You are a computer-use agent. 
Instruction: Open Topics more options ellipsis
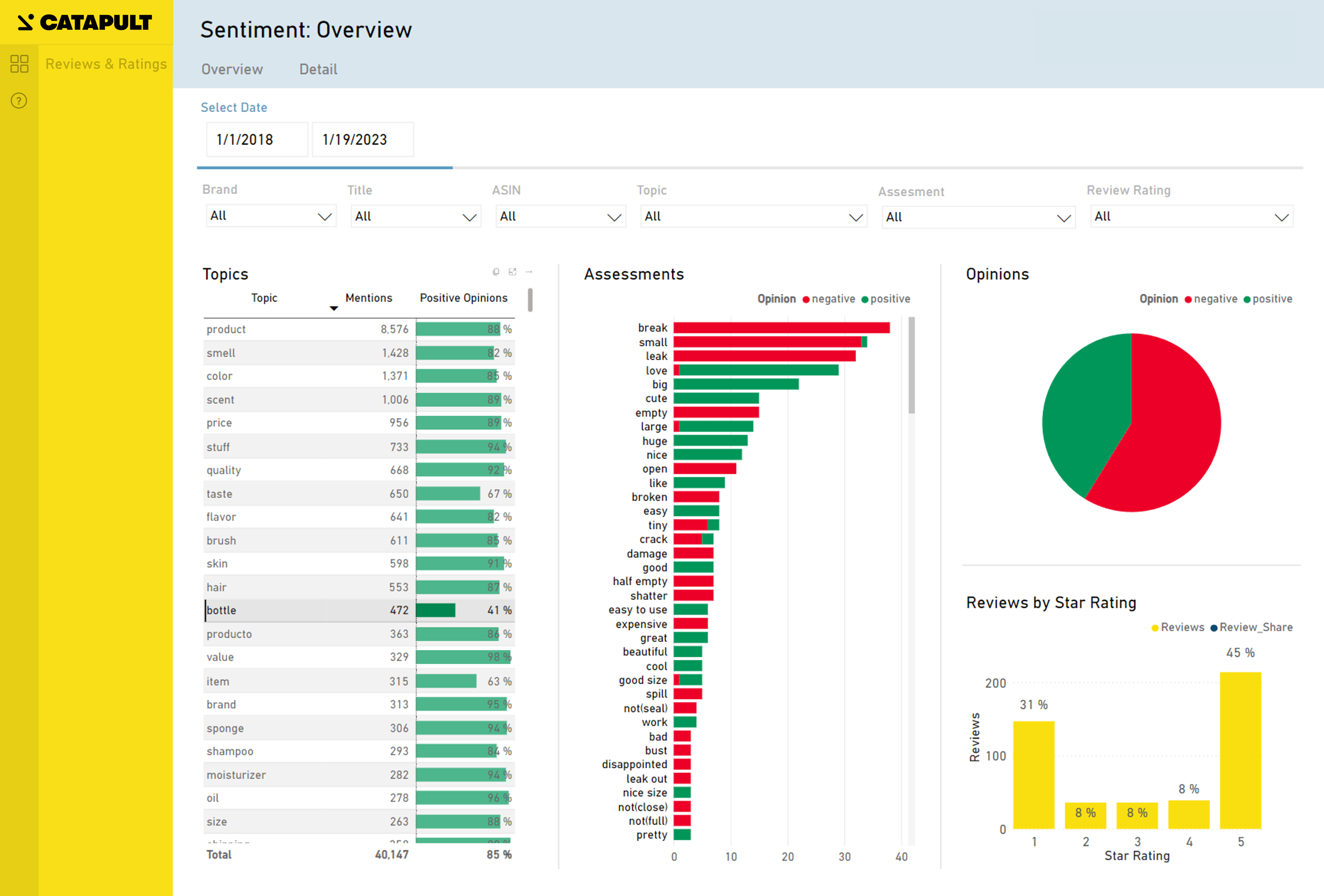[529, 272]
